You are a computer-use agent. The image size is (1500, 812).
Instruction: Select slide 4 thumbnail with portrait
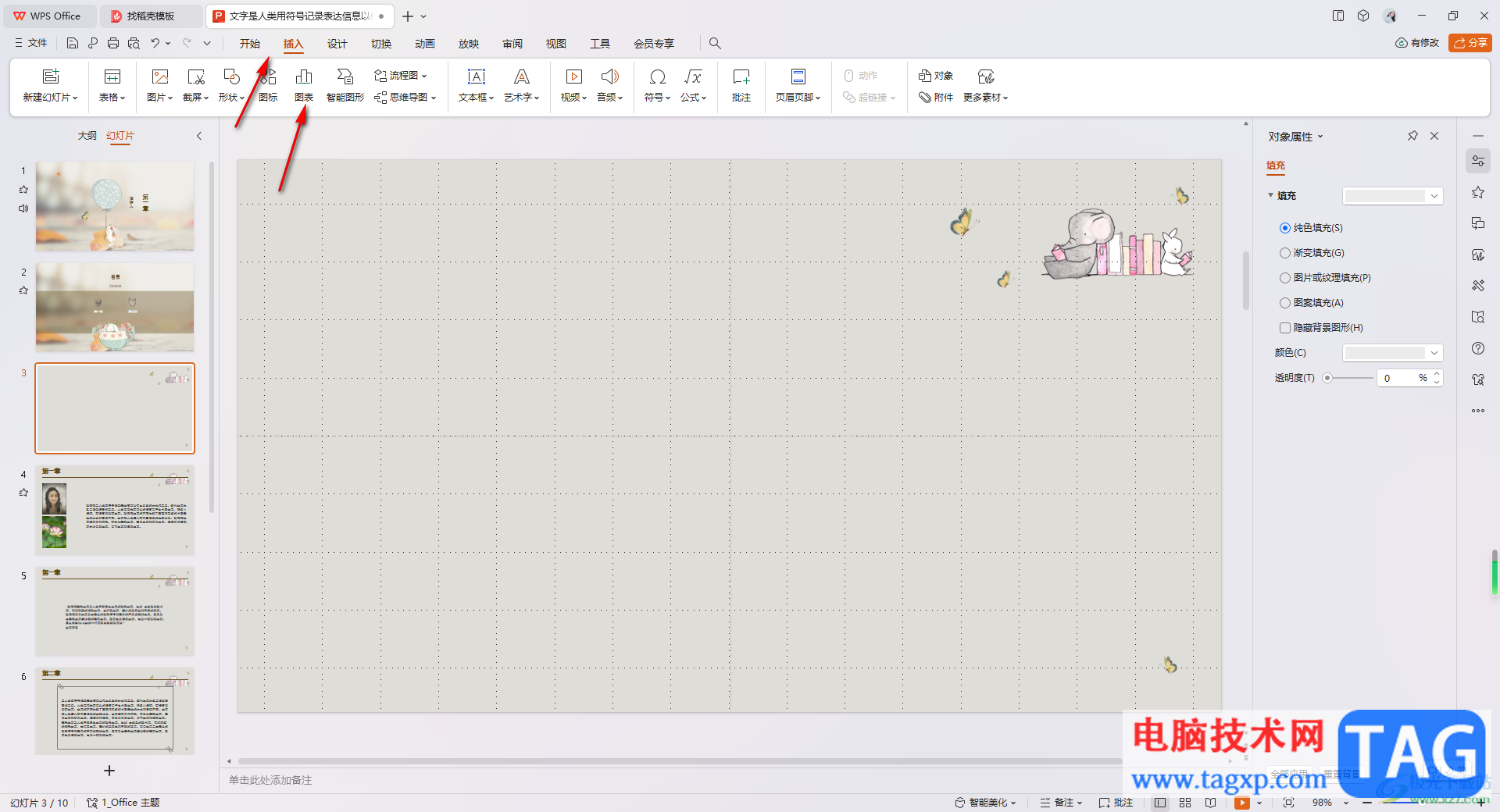pyautogui.click(x=115, y=510)
